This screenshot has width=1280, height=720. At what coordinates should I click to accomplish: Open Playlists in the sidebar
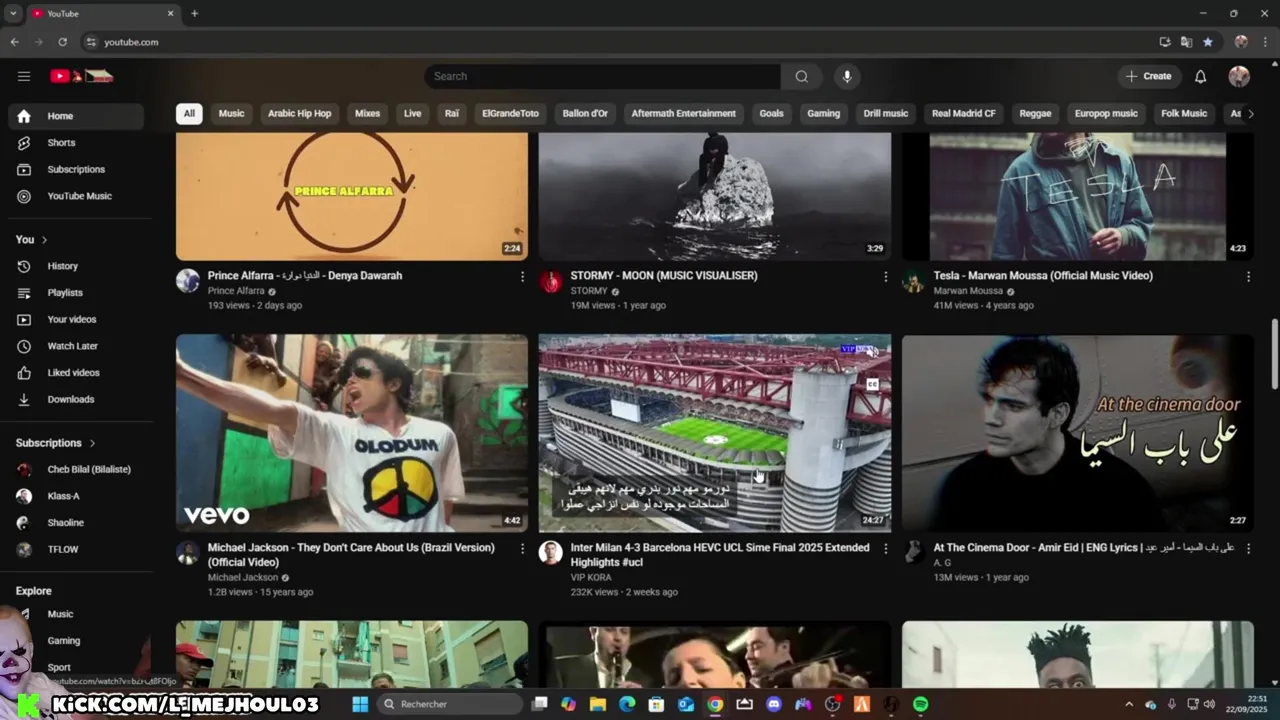(x=76, y=293)
